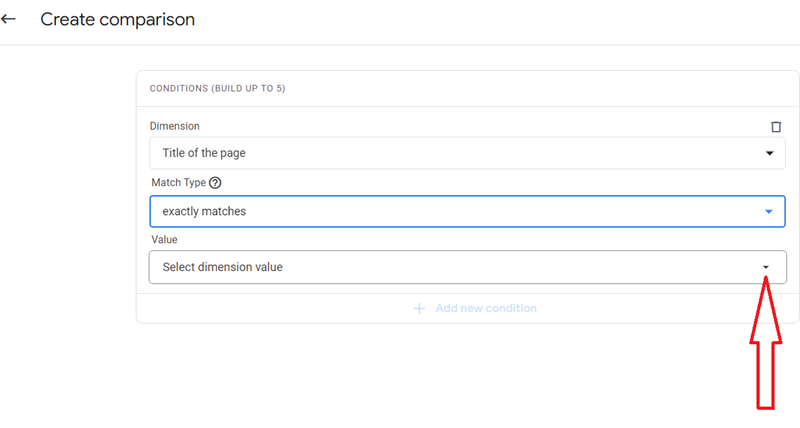
Task: Go back using the arrow beside Create comparison
Action: (8, 19)
